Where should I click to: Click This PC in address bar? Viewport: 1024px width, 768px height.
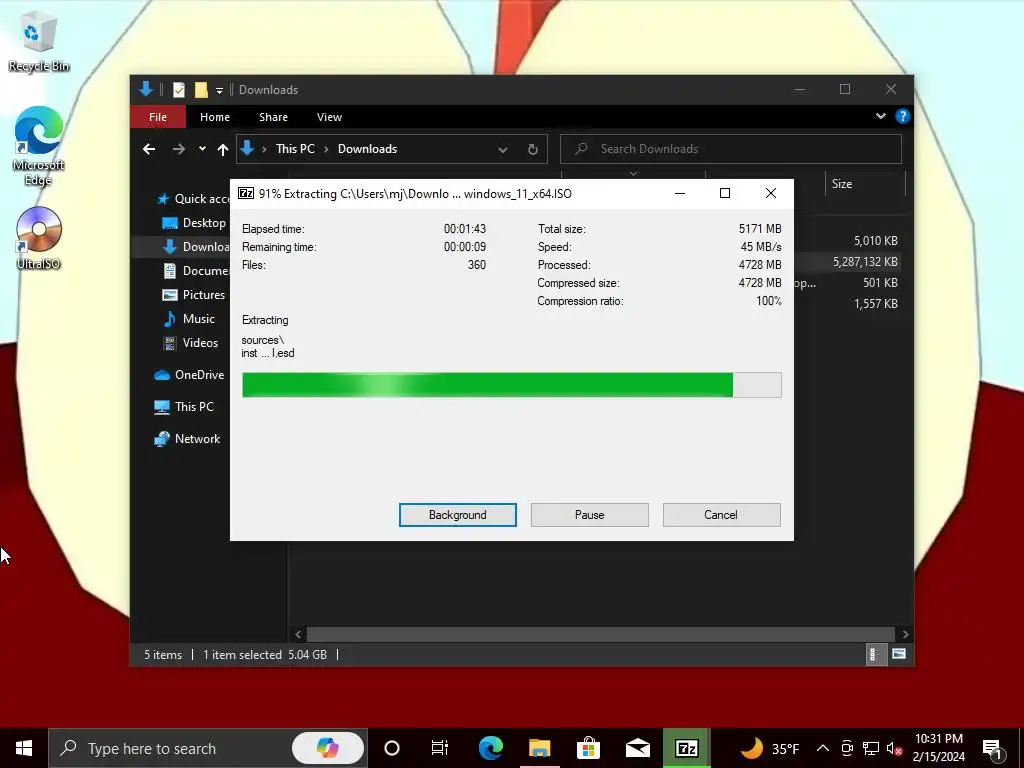pos(295,149)
